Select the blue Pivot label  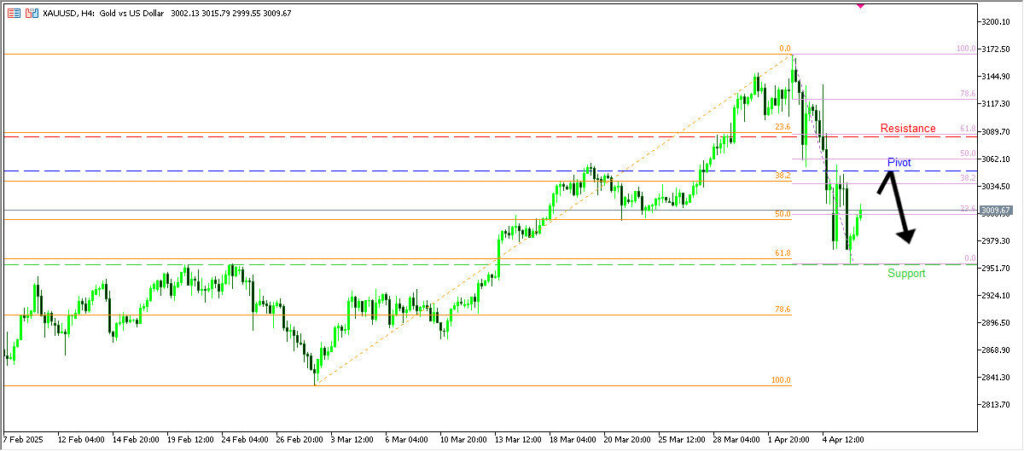tap(899, 161)
